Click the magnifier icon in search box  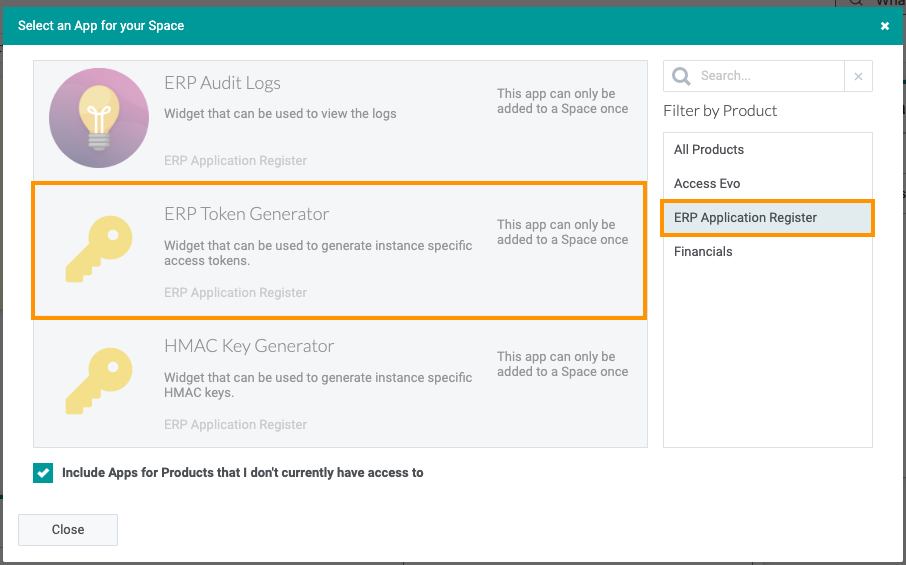click(x=681, y=76)
